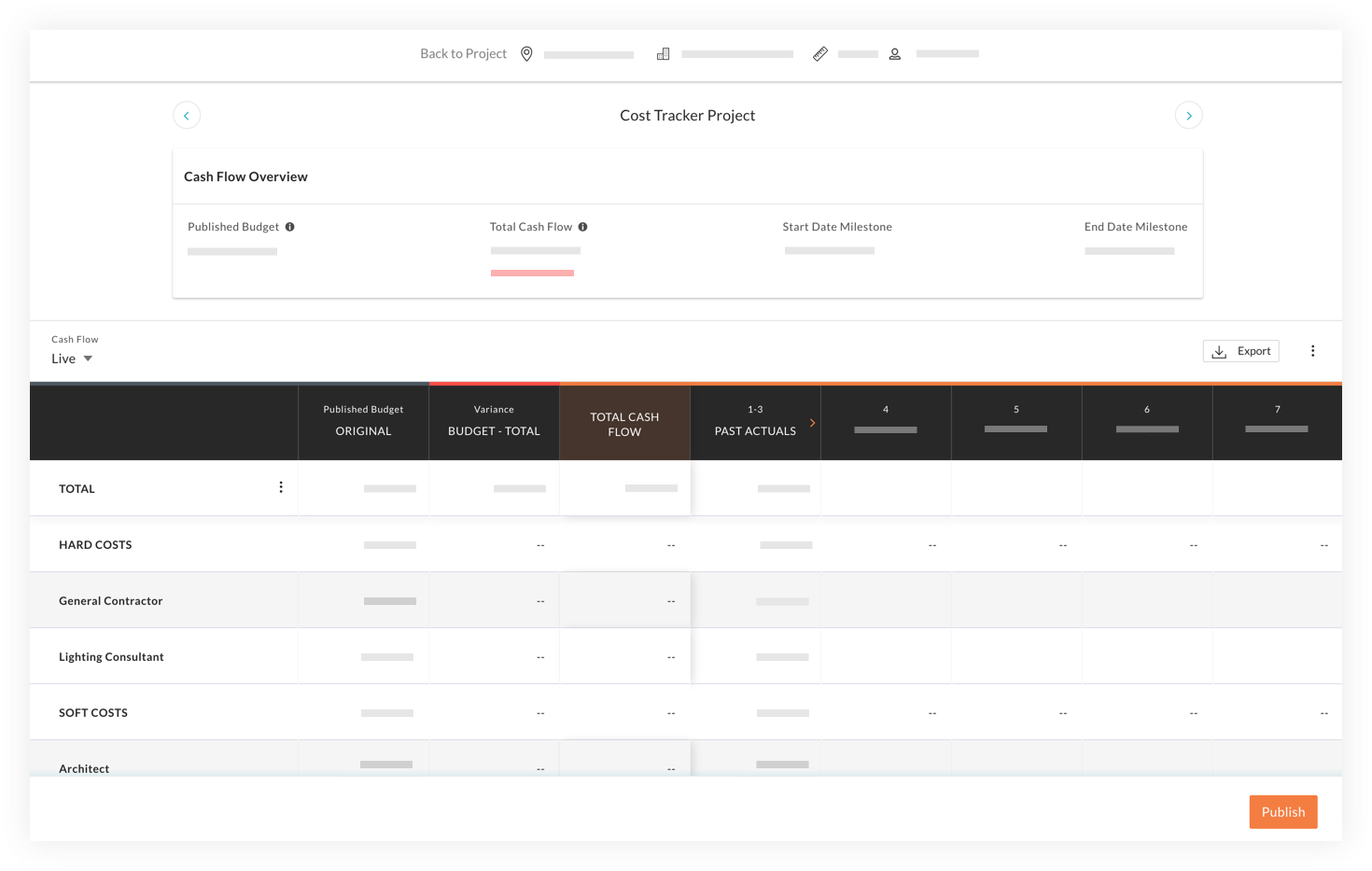This screenshot has height=871, width=1372.
Task: Follow the Back to Project link
Action: [x=463, y=54]
